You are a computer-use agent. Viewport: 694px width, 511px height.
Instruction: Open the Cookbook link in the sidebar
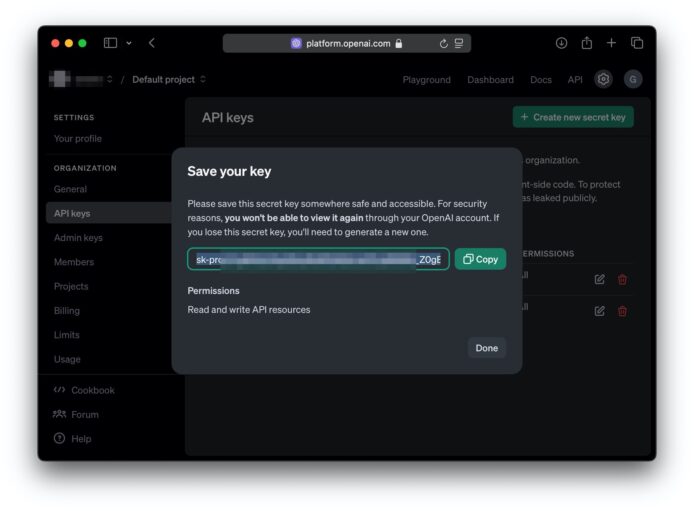(92, 390)
